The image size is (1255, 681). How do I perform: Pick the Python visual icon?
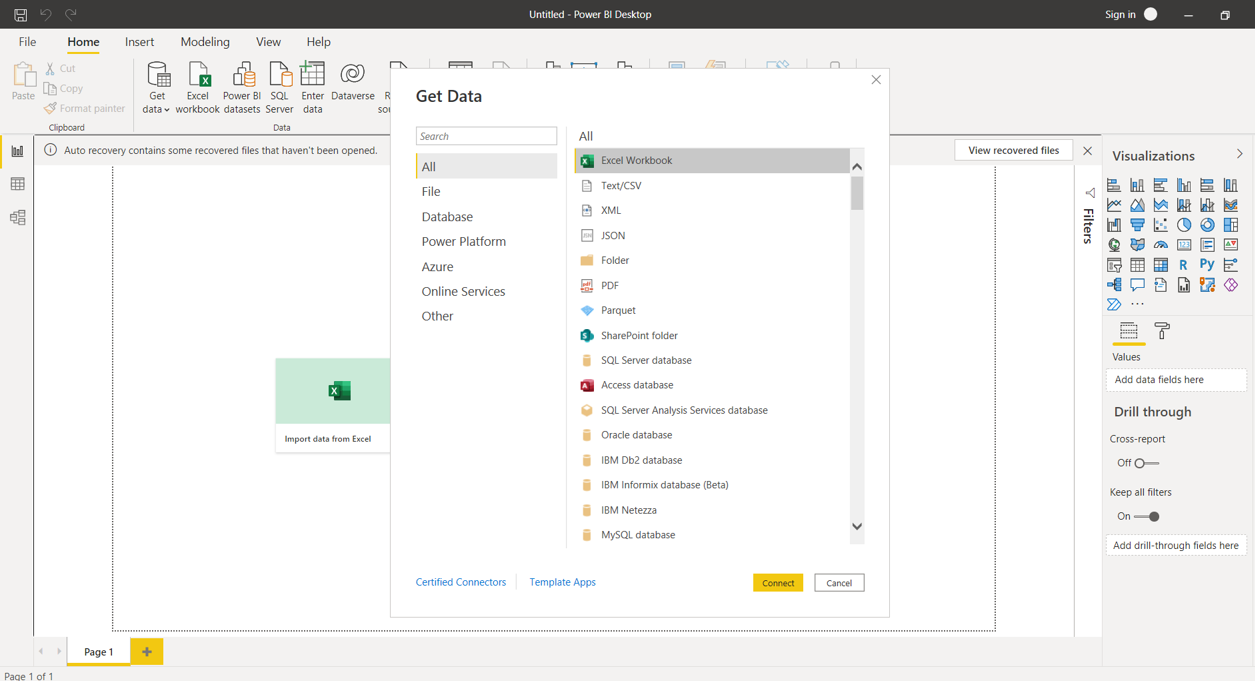pyautogui.click(x=1207, y=265)
